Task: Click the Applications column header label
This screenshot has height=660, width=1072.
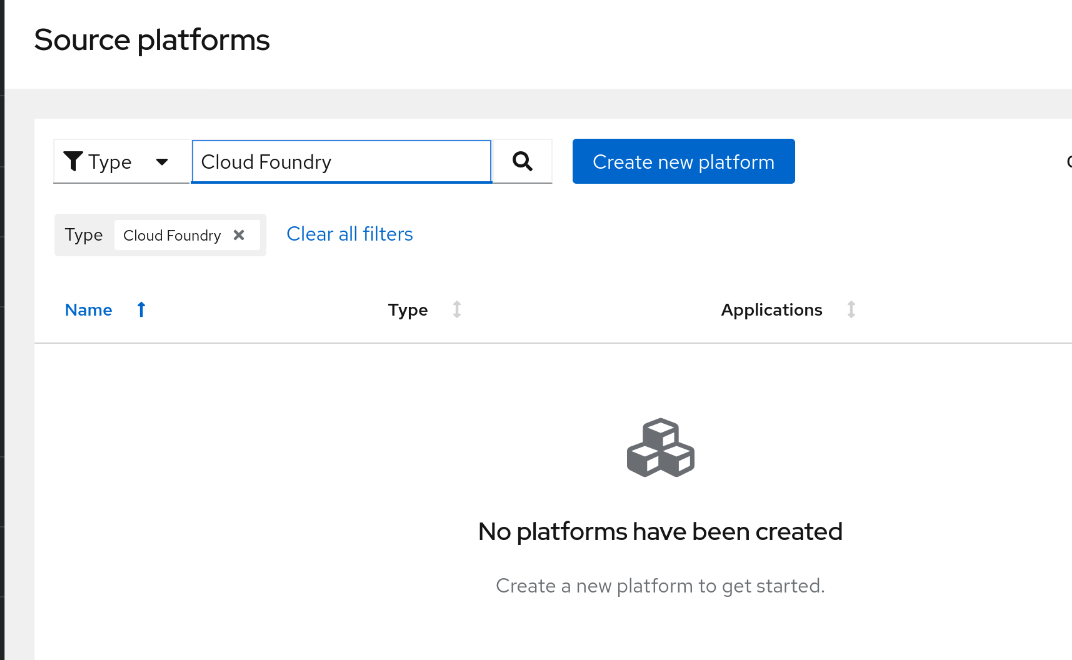Action: coord(771,310)
